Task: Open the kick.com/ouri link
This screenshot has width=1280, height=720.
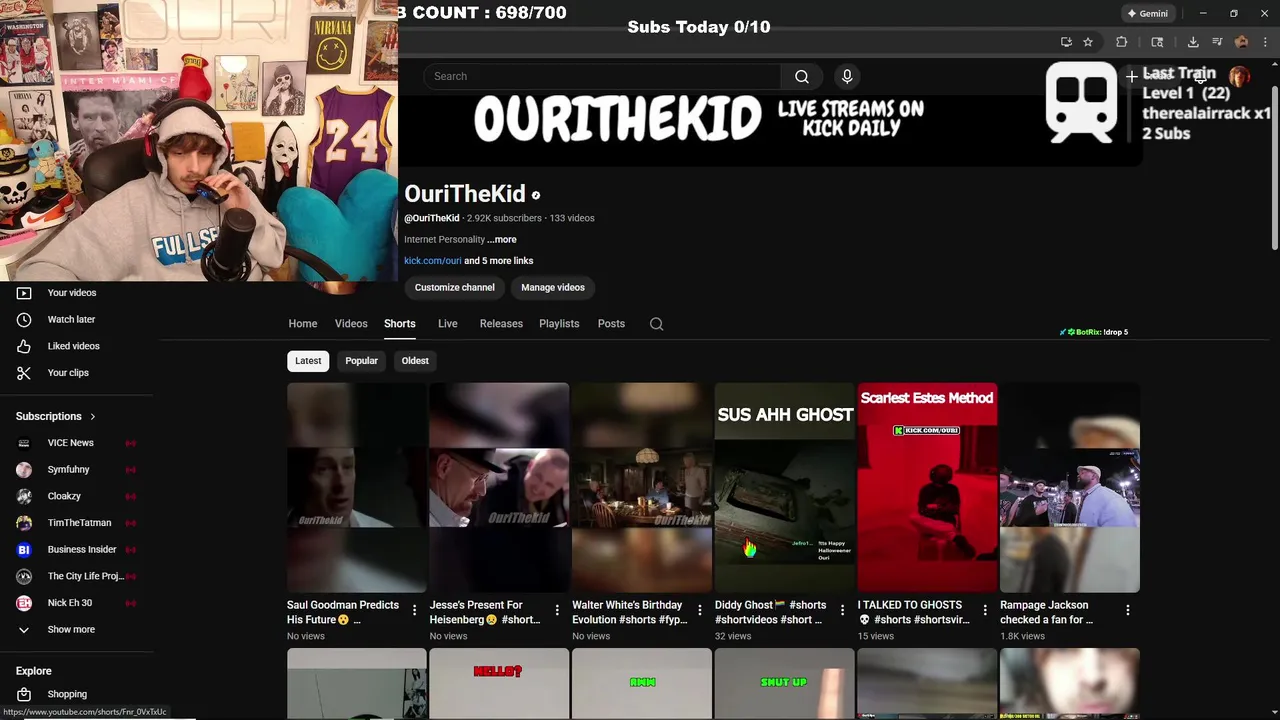Action: 433,261
